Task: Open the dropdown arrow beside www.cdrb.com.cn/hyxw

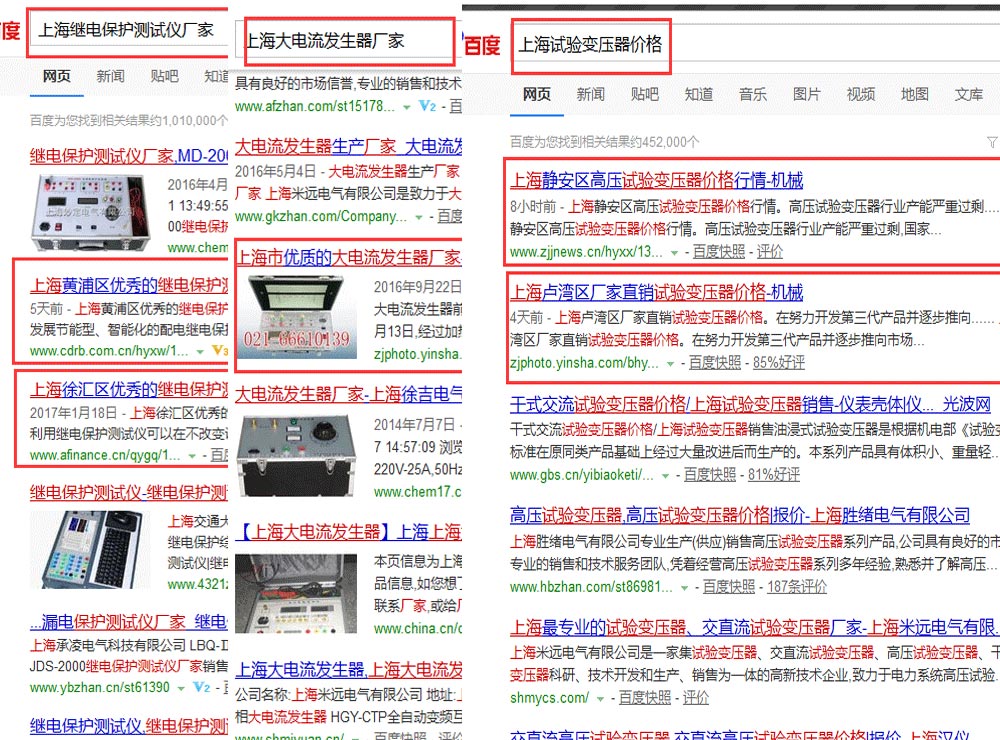Action: tap(200, 352)
